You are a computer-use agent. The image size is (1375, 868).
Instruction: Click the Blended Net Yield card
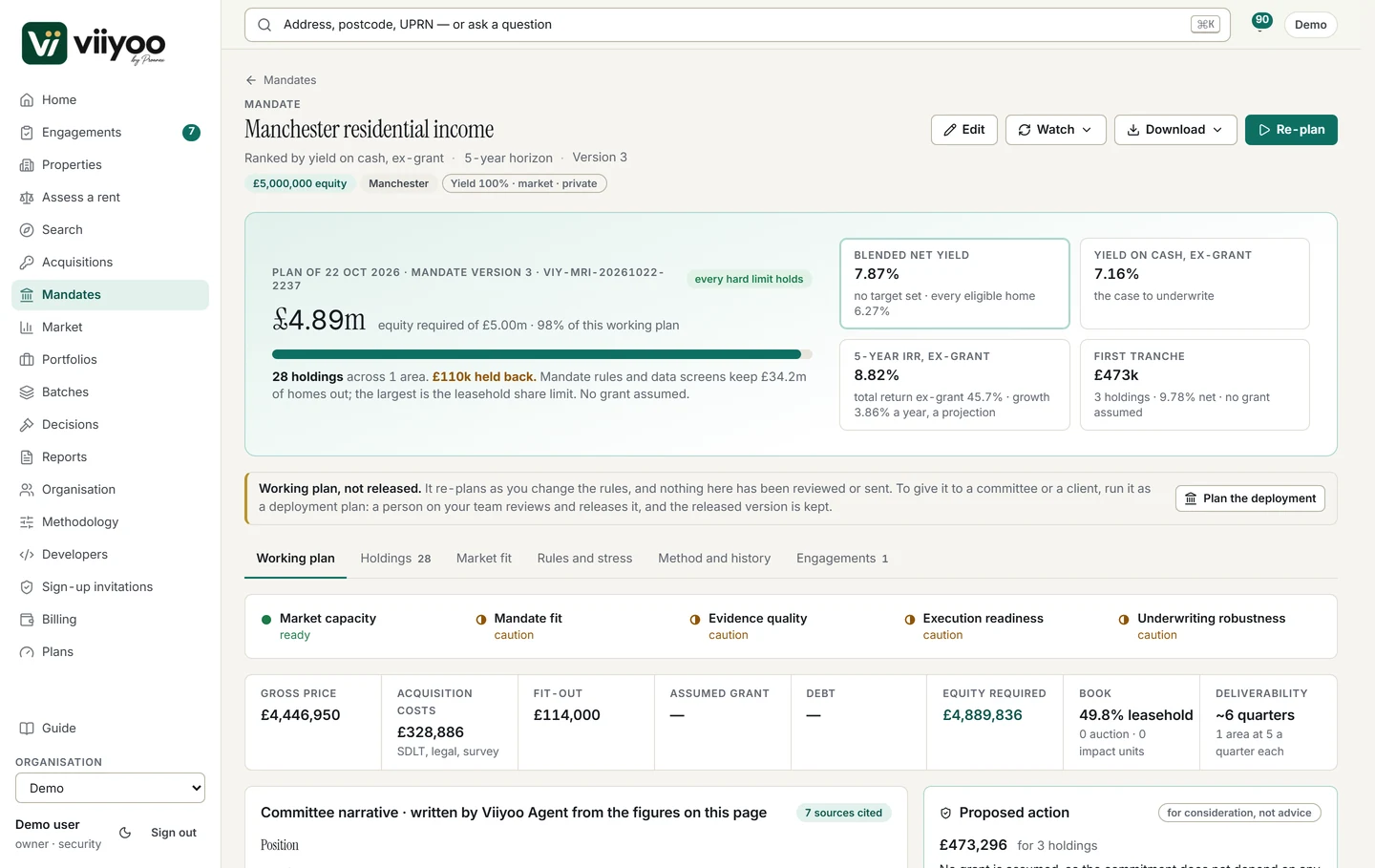[x=954, y=284]
